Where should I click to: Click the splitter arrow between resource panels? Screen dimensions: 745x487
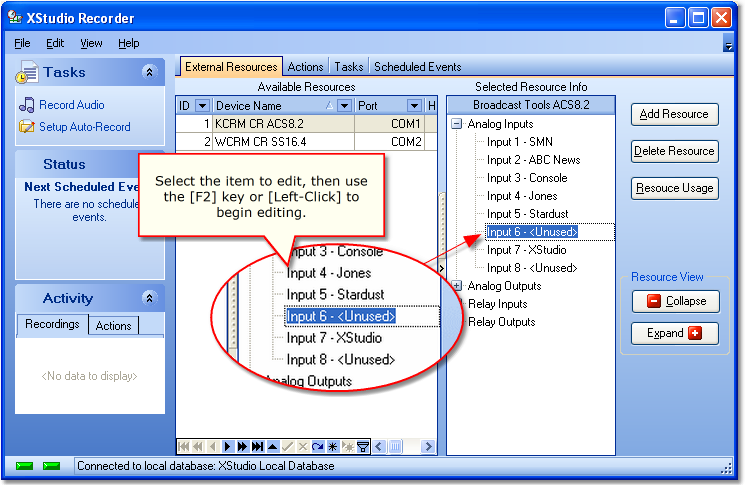click(x=441, y=268)
